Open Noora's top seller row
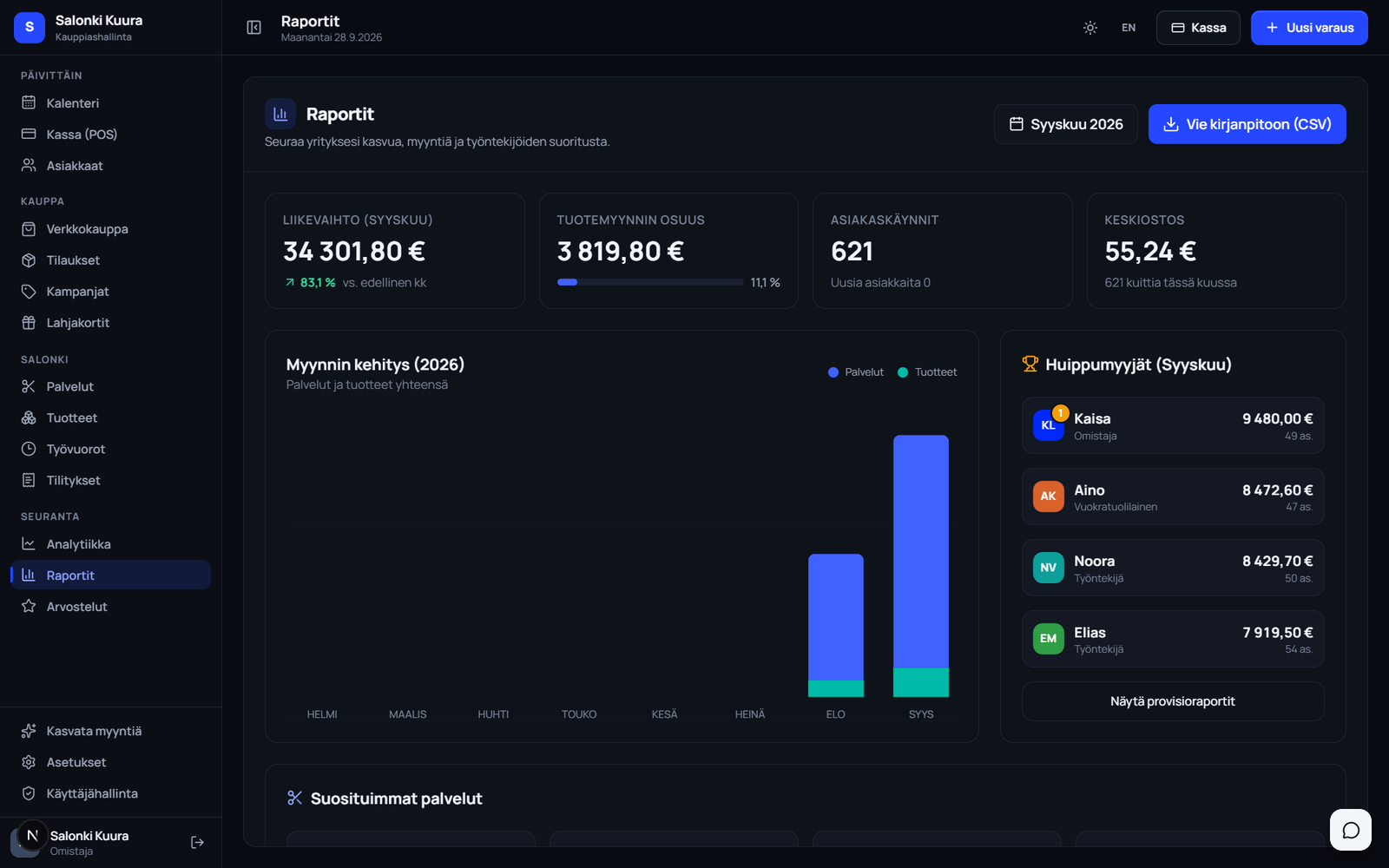1389x868 pixels. [x=1173, y=568]
